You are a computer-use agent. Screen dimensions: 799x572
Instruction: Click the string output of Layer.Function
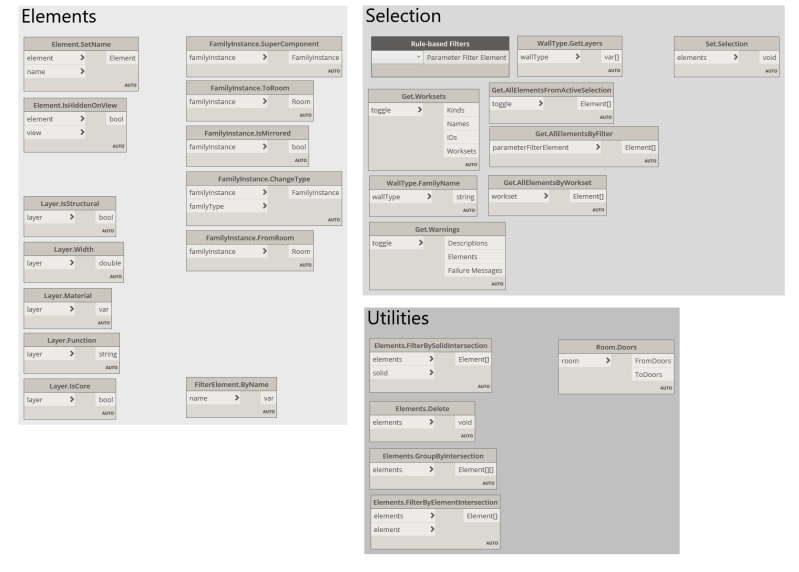coord(108,354)
